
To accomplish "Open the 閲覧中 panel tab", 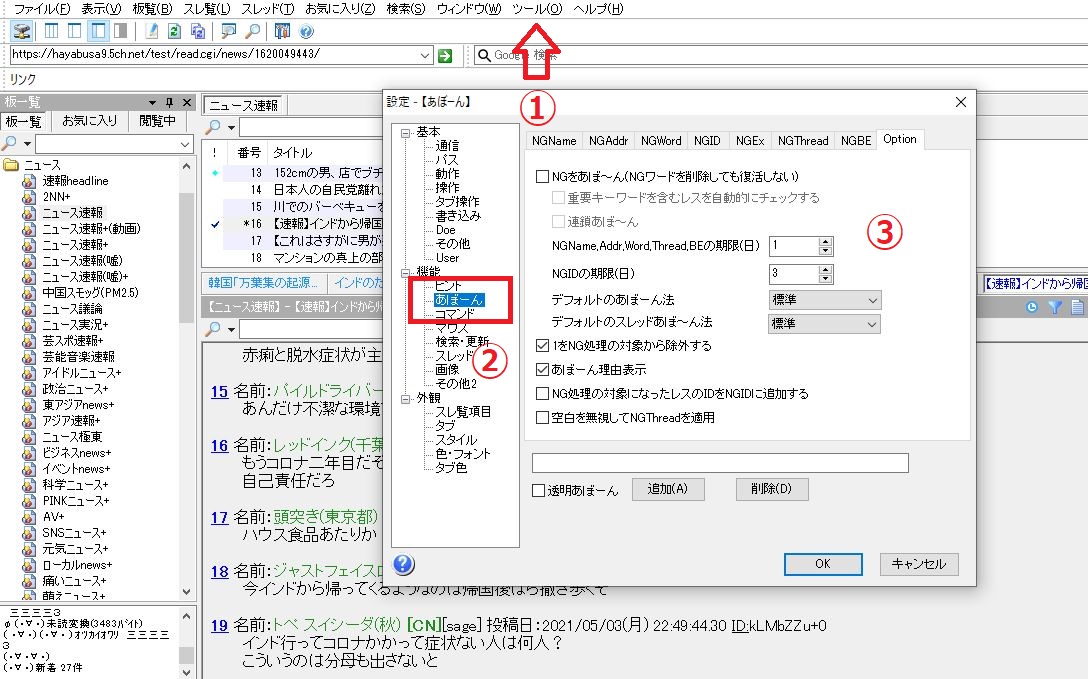I will coord(158,121).
